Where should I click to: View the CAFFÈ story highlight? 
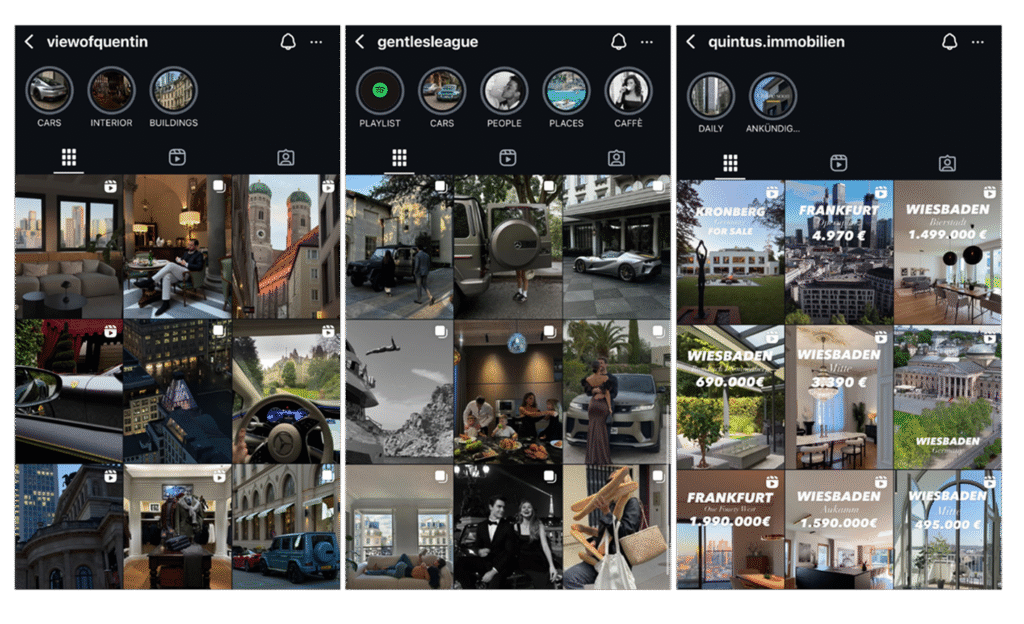pos(628,92)
